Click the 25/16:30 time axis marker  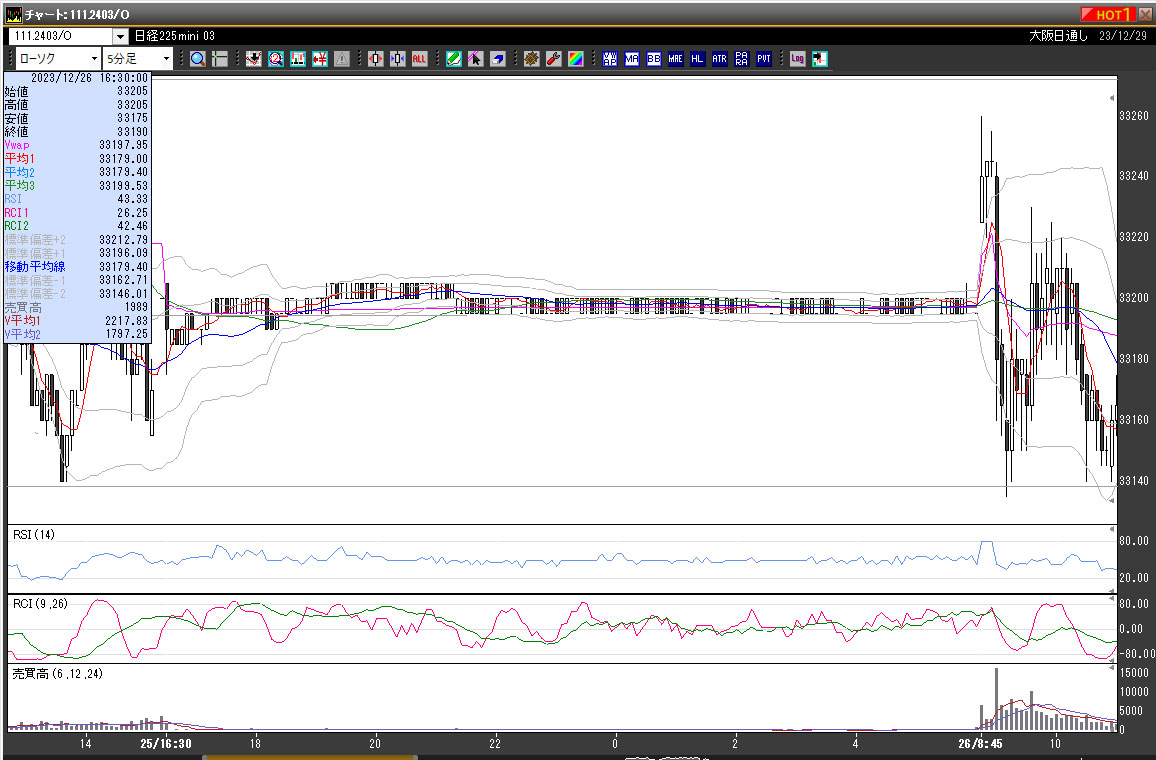tap(166, 744)
